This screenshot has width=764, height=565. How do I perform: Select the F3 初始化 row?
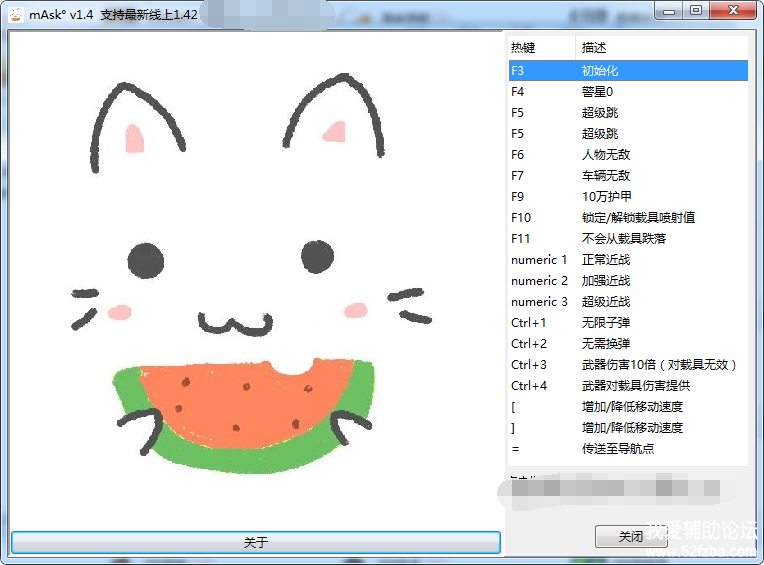click(628, 71)
